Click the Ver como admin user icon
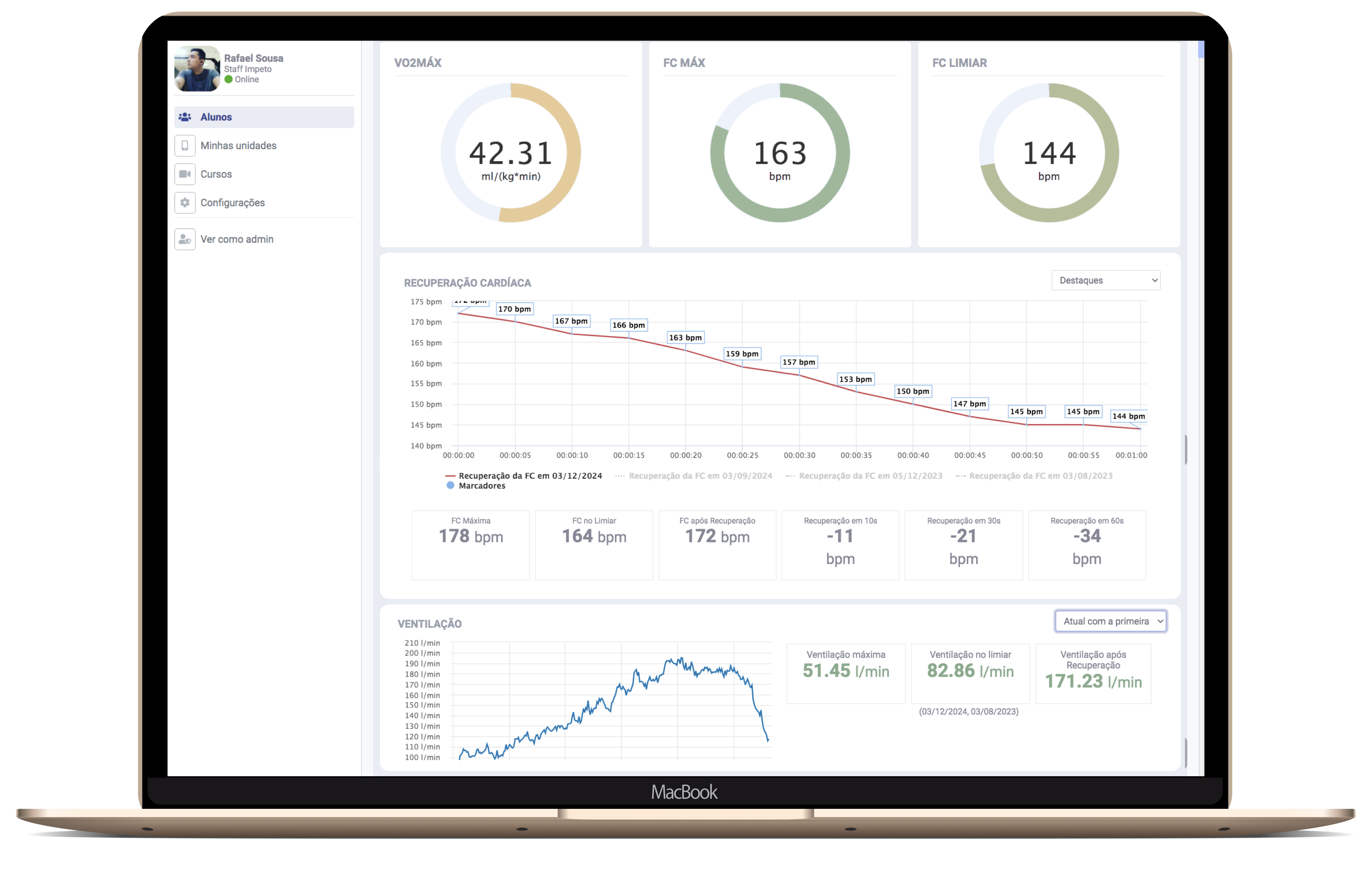 coord(184,239)
